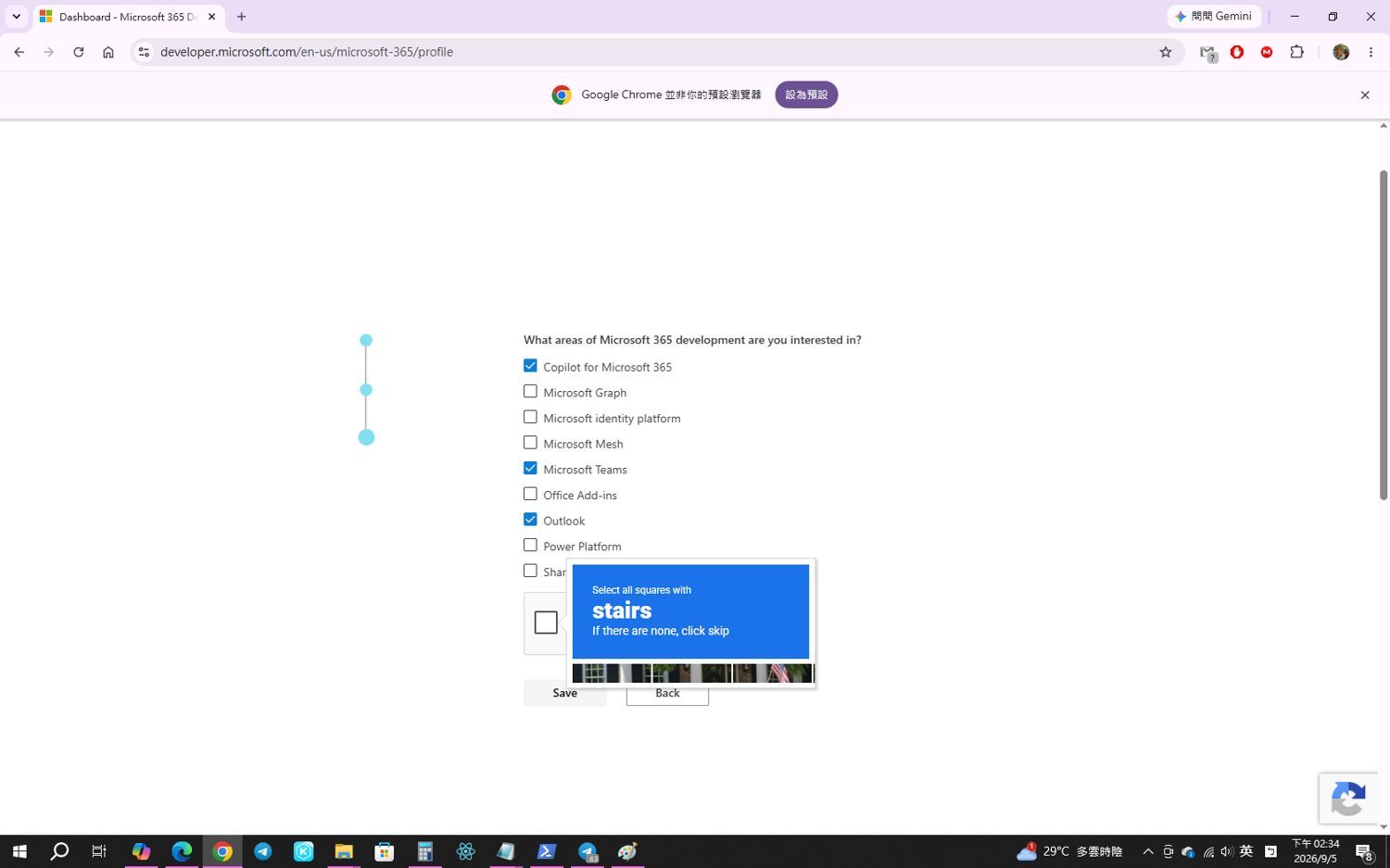Image resolution: width=1390 pixels, height=868 pixels.
Task: Open network settings from system tray
Action: click(1208, 851)
